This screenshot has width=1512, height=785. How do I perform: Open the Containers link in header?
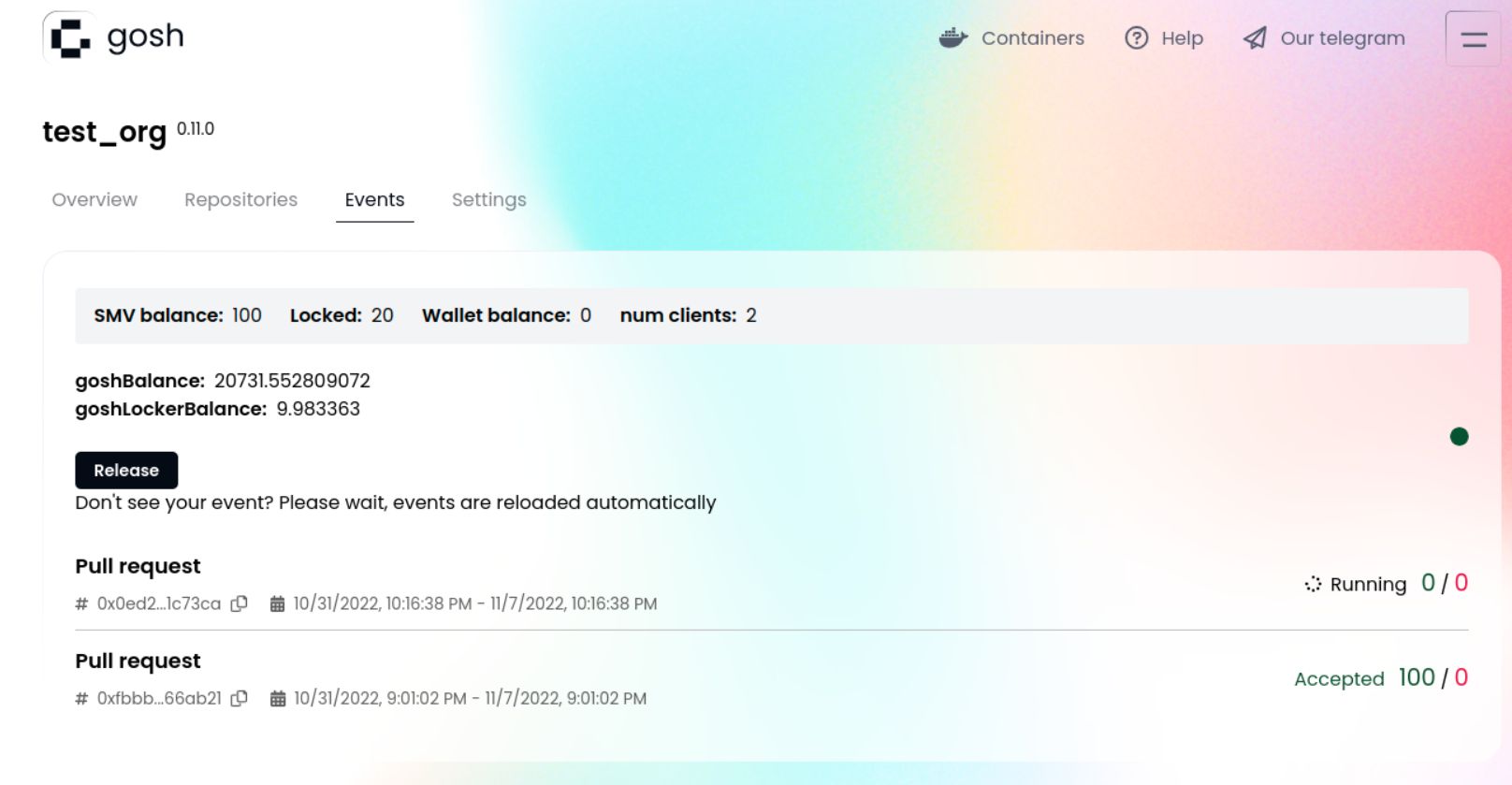[x=1011, y=38]
